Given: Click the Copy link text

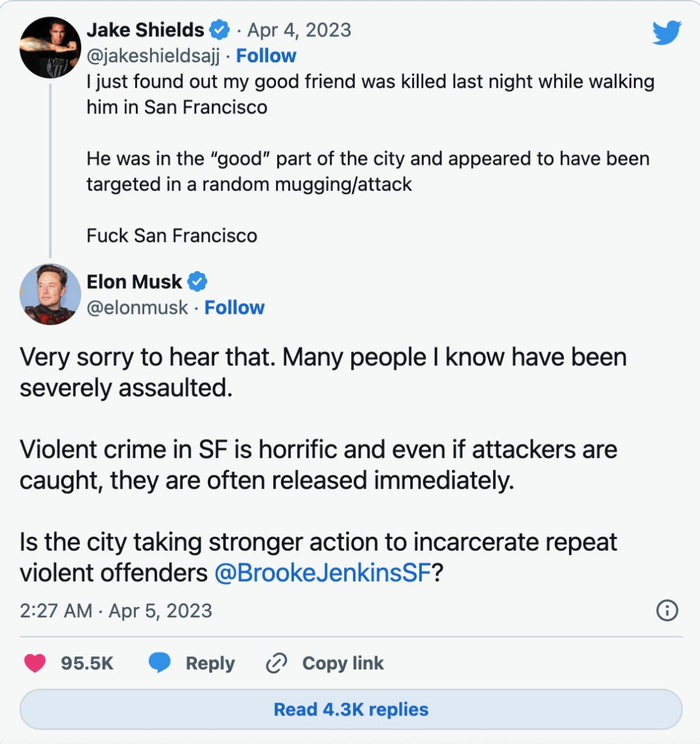Looking at the screenshot, I should click(x=343, y=663).
